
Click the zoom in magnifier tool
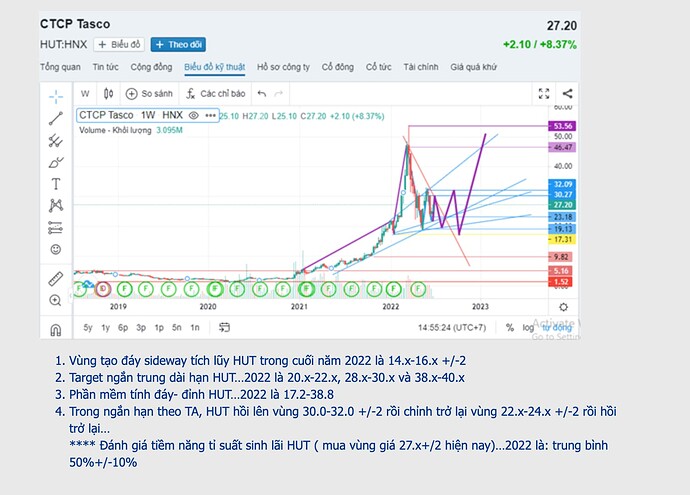[56, 301]
